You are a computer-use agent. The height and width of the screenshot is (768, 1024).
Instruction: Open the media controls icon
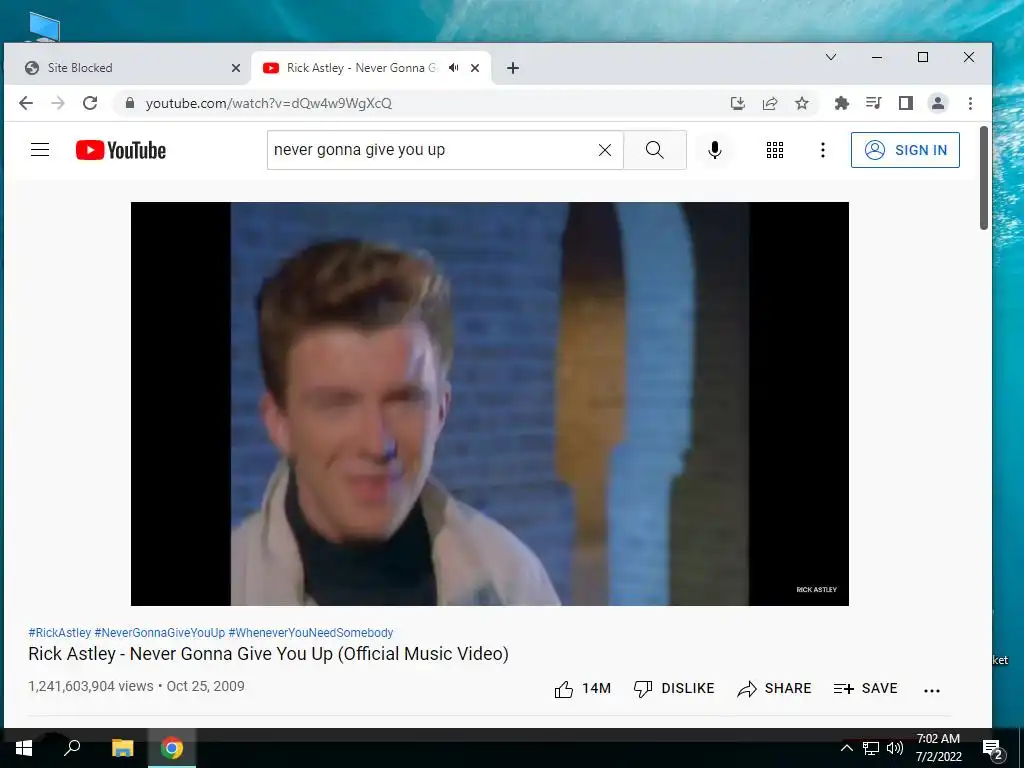coord(874,103)
